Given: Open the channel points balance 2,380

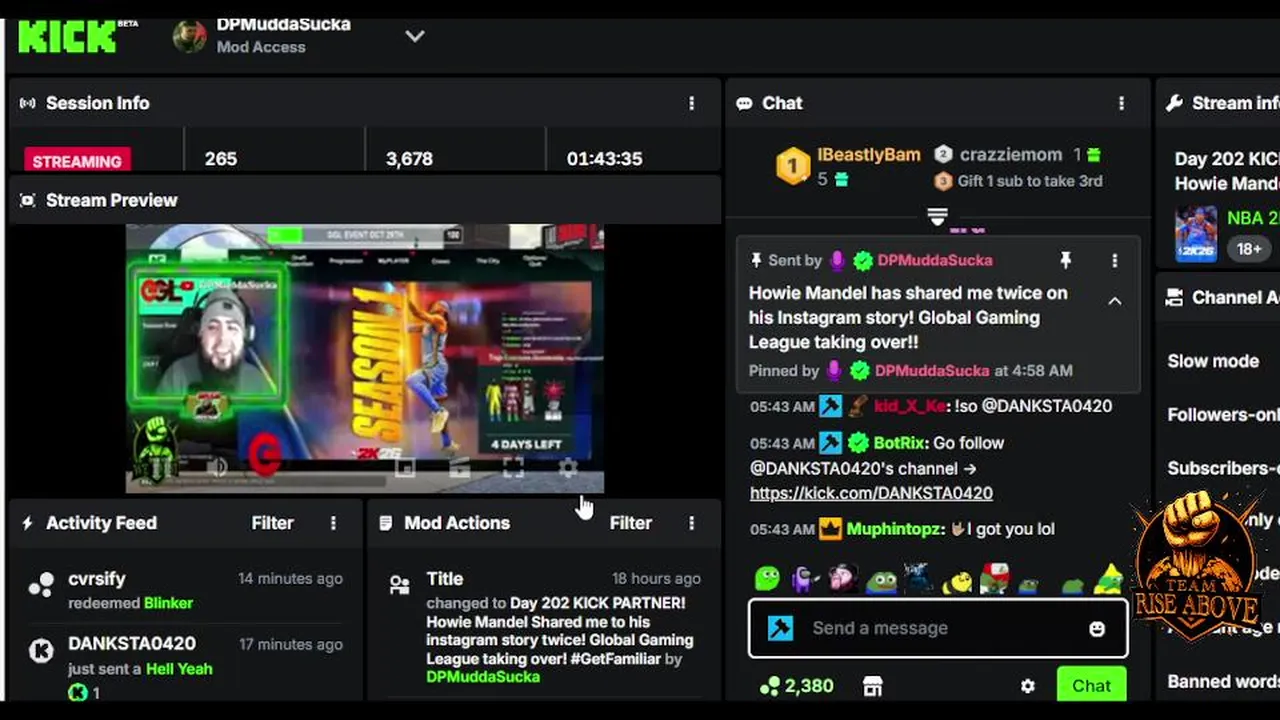Looking at the screenshot, I should (x=796, y=686).
